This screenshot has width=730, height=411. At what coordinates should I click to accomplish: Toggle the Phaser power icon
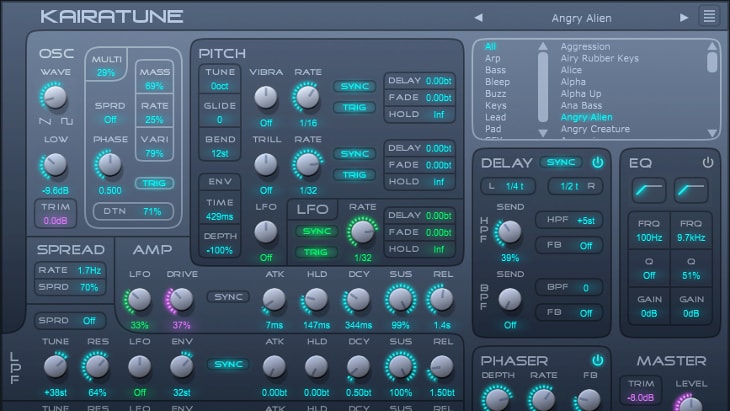click(x=598, y=360)
